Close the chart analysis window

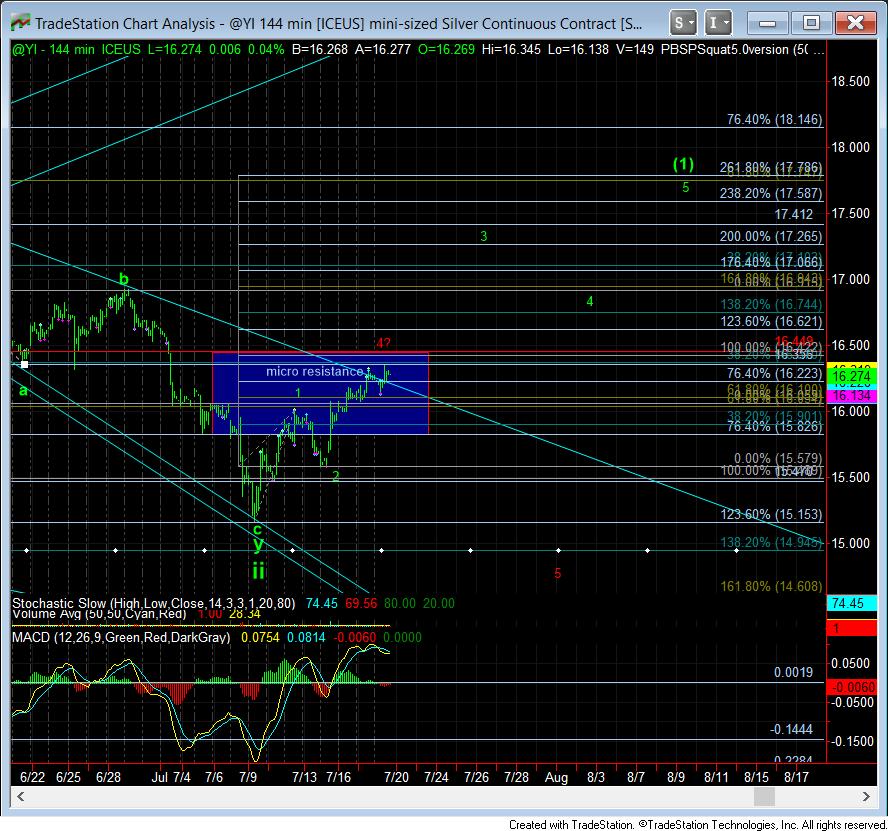[x=855, y=23]
